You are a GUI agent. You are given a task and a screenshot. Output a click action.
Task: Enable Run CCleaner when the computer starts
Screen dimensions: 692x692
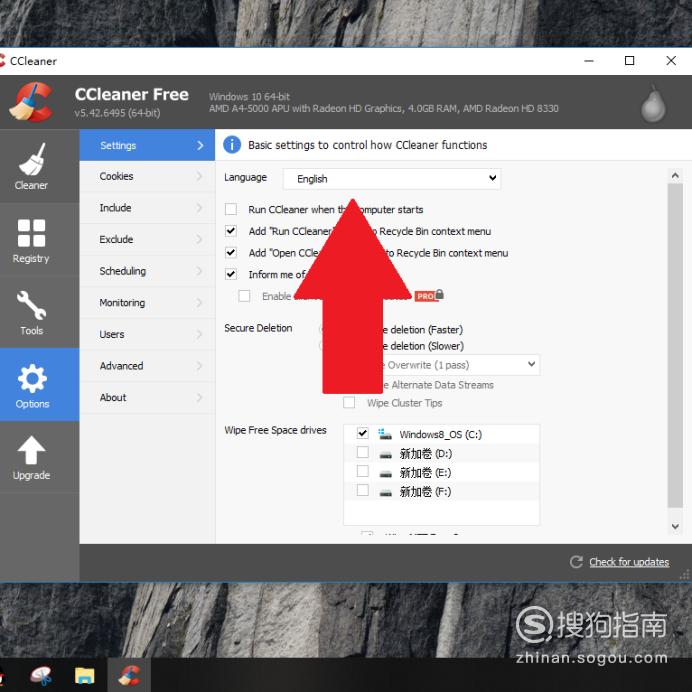[231, 209]
